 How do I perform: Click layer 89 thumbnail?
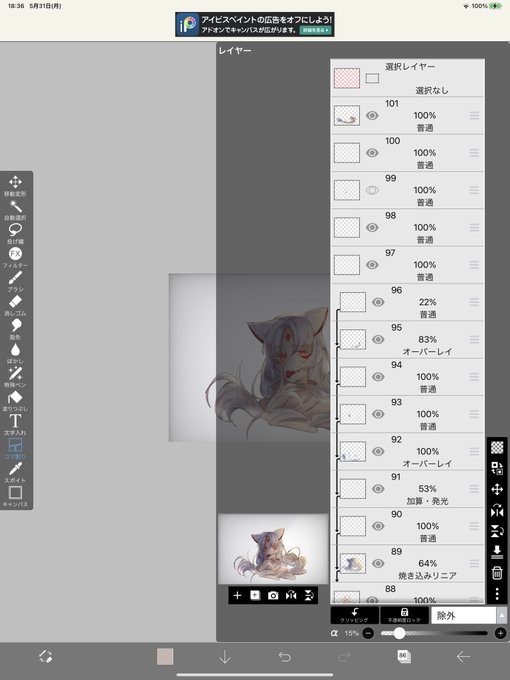[x=353, y=563]
